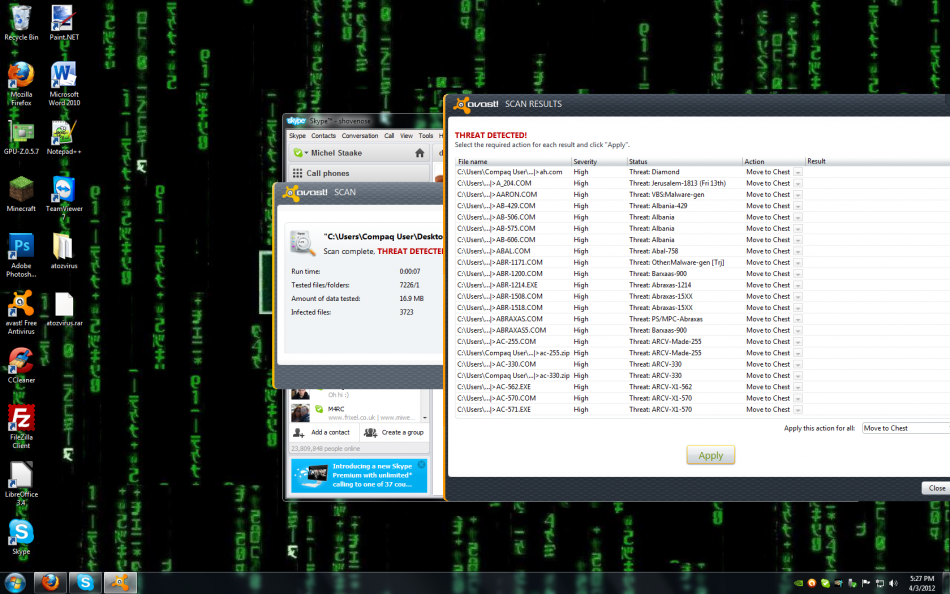Screen dimensions: 950x594
Task: Select the avast! Free Antivirus desktop icon
Action: [21, 312]
